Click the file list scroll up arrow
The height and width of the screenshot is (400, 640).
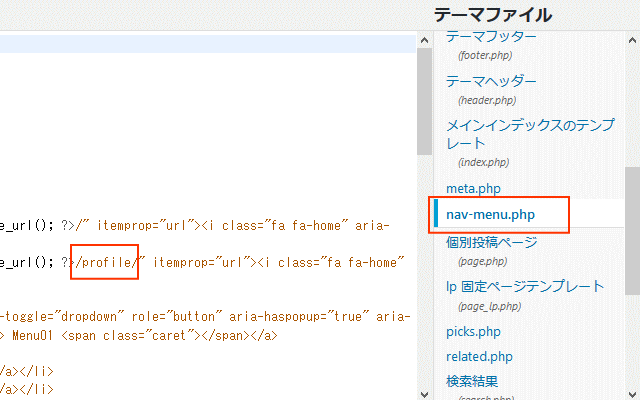pyautogui.click(x=632, y=40)
